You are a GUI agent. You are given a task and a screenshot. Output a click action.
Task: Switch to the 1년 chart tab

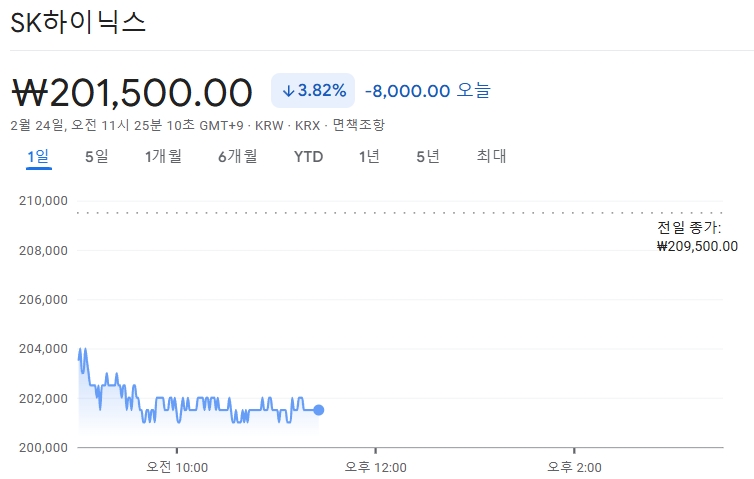click(x=369, y=156)
